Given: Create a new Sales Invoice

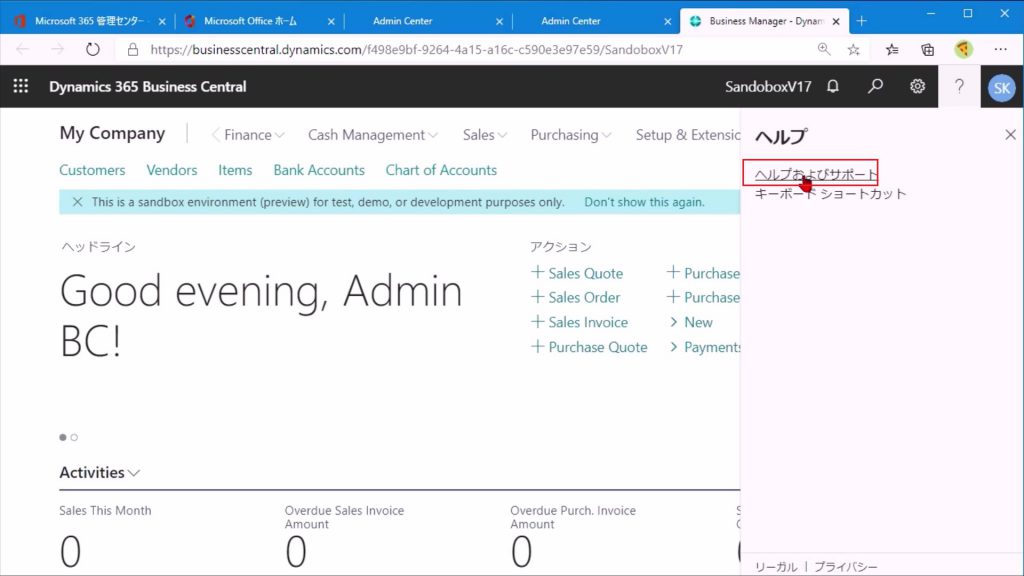Looking at the screenshot, I should (x=580, y=322).
